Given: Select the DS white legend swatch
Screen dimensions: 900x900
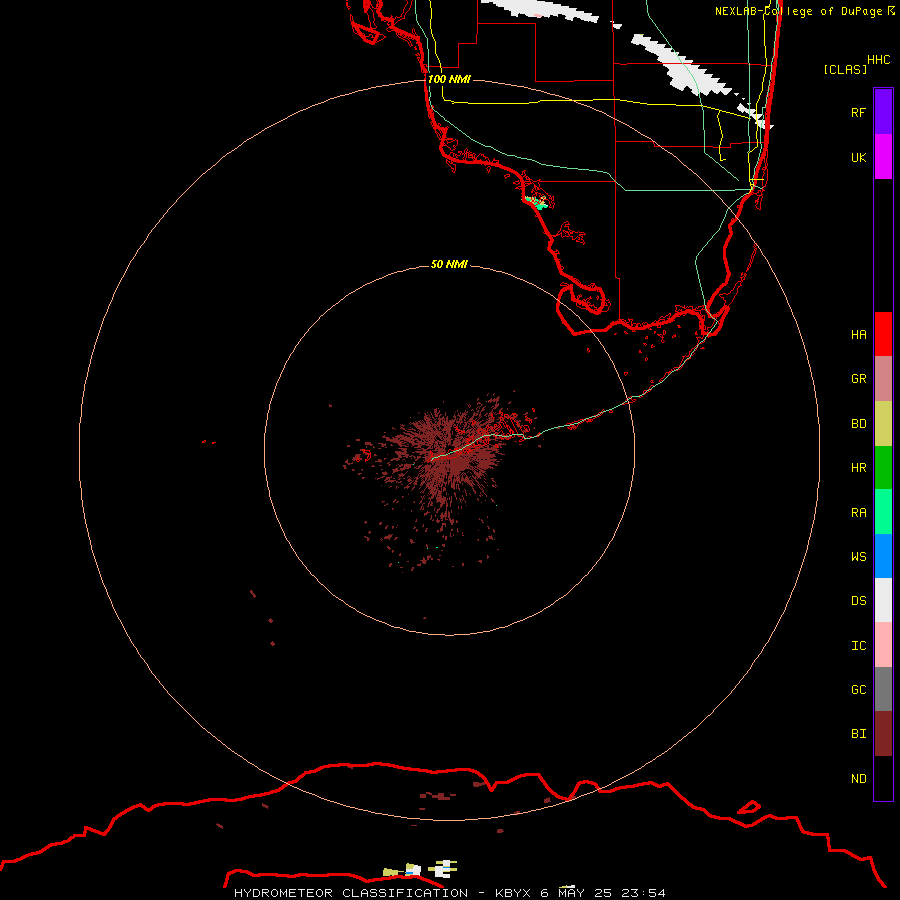Looking at the screenshot, I should 883,600.
